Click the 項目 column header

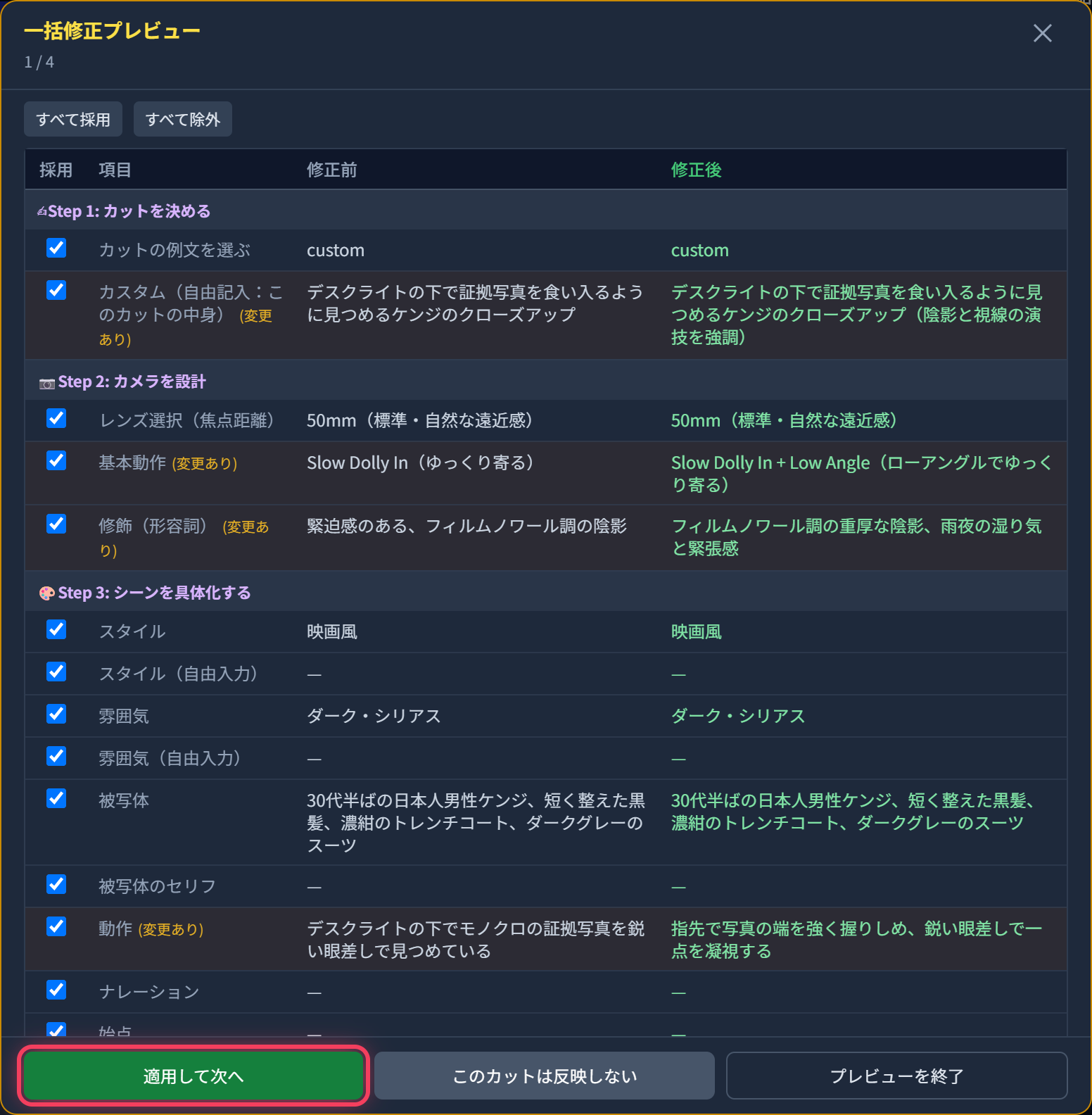tap(115, 170)
